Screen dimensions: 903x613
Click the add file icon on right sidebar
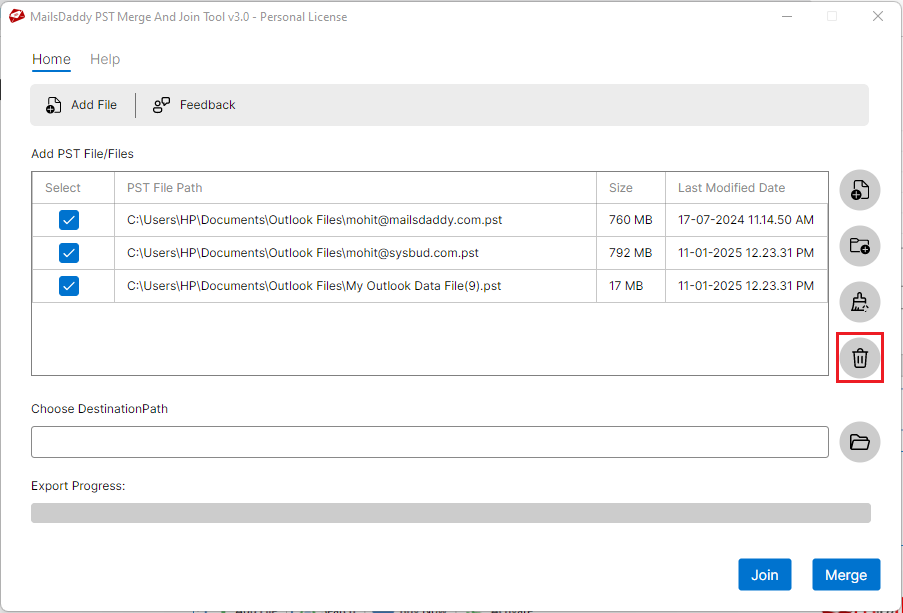point(859,190)
